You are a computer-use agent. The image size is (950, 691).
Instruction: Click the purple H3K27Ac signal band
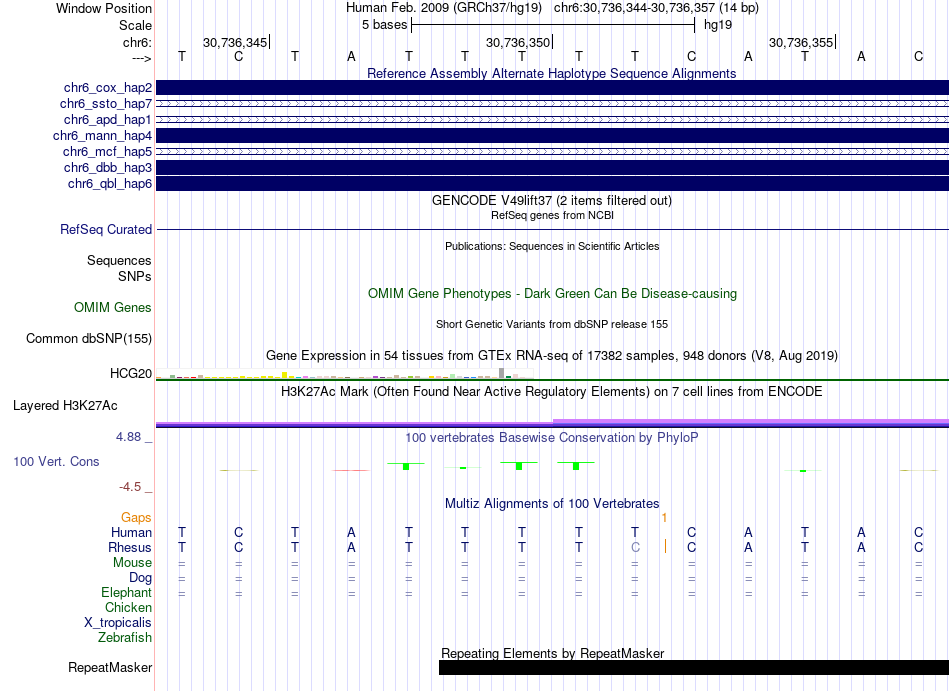pyautogui.click(x=552, y=423)
